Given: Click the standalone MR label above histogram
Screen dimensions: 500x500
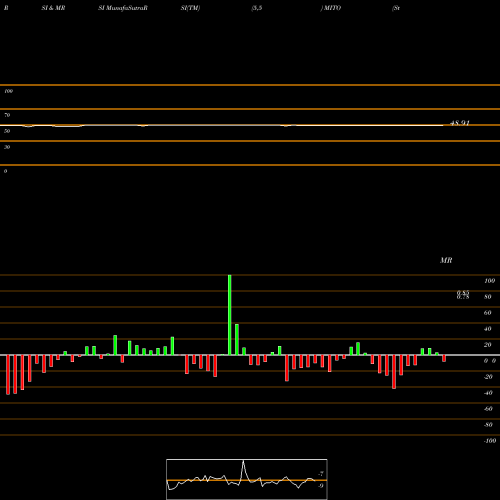Looking at the screenshot, I should point(446,260).
